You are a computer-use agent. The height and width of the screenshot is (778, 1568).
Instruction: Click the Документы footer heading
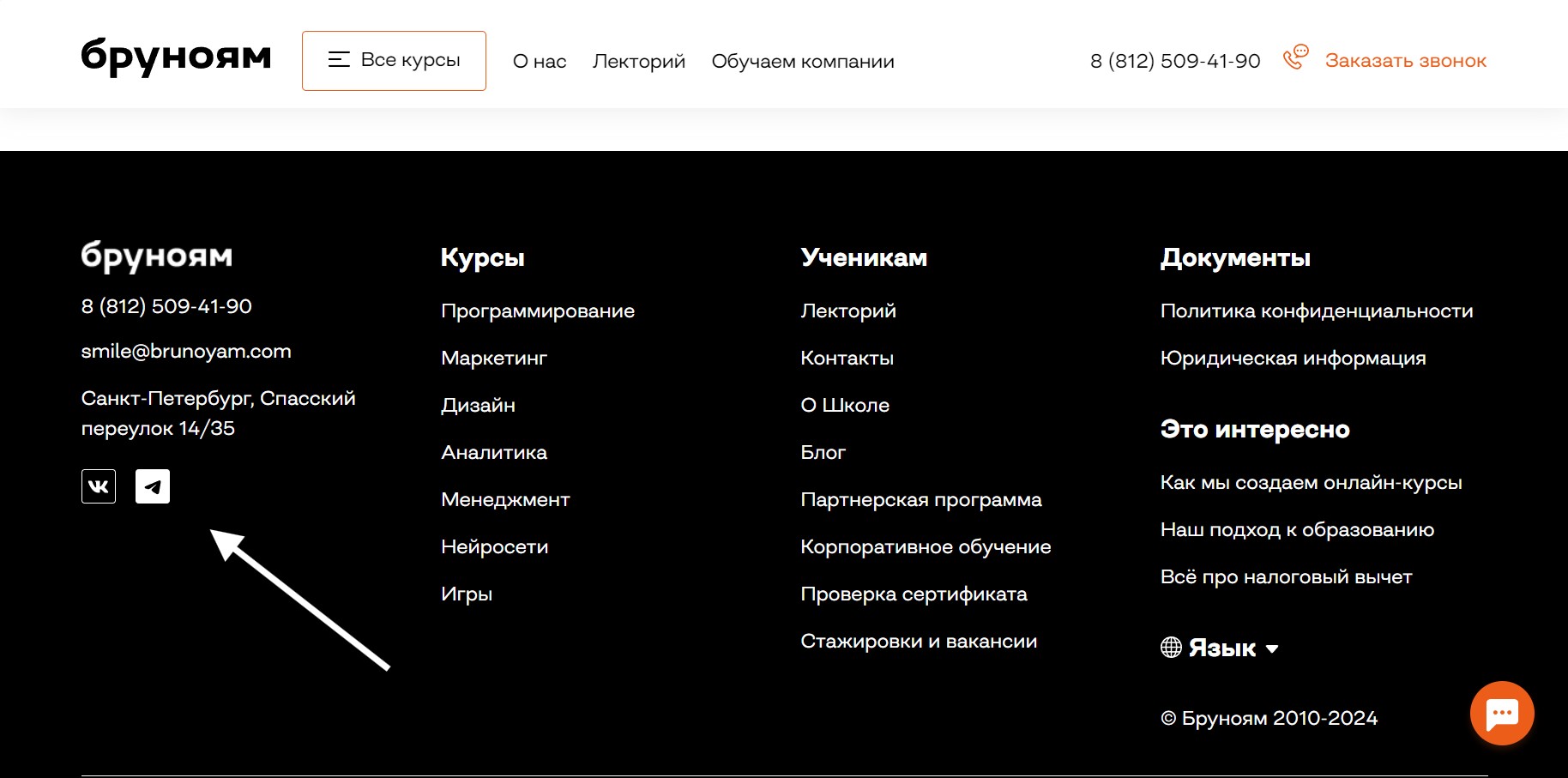coord(1235,258)
